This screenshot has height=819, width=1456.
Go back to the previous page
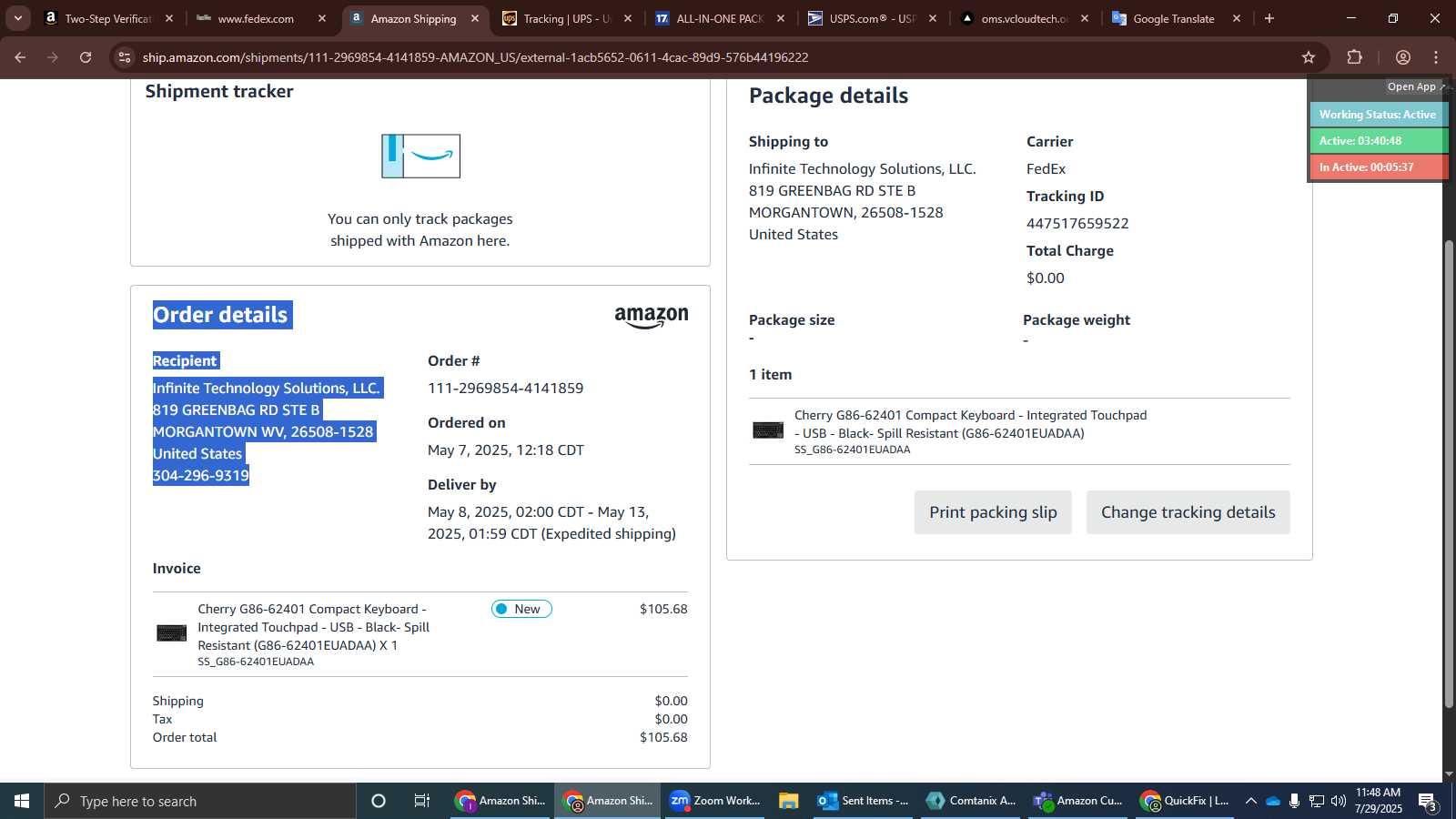click(x=20, y=57)
